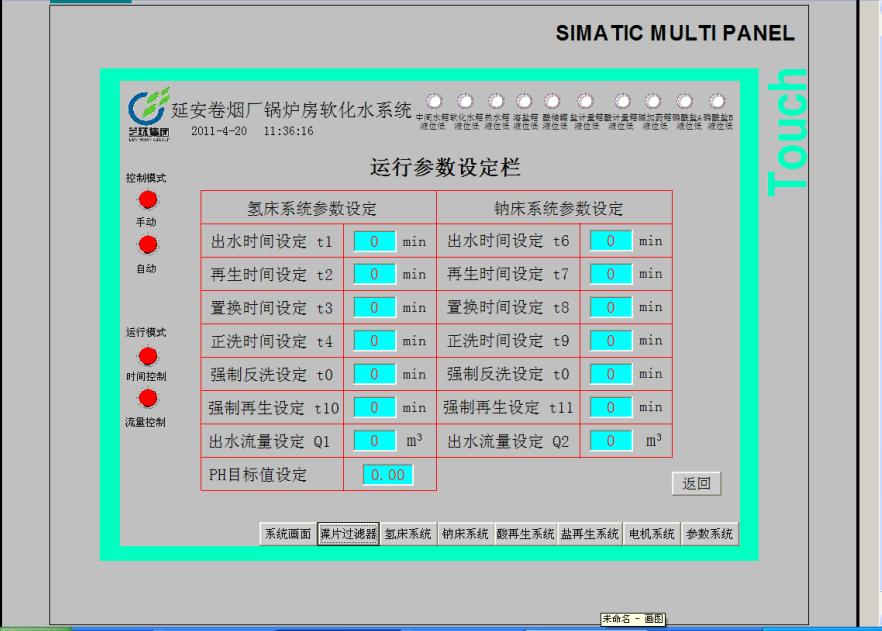
Task: Switch control mode to 自动 (auto)
Action: [148, 246]
